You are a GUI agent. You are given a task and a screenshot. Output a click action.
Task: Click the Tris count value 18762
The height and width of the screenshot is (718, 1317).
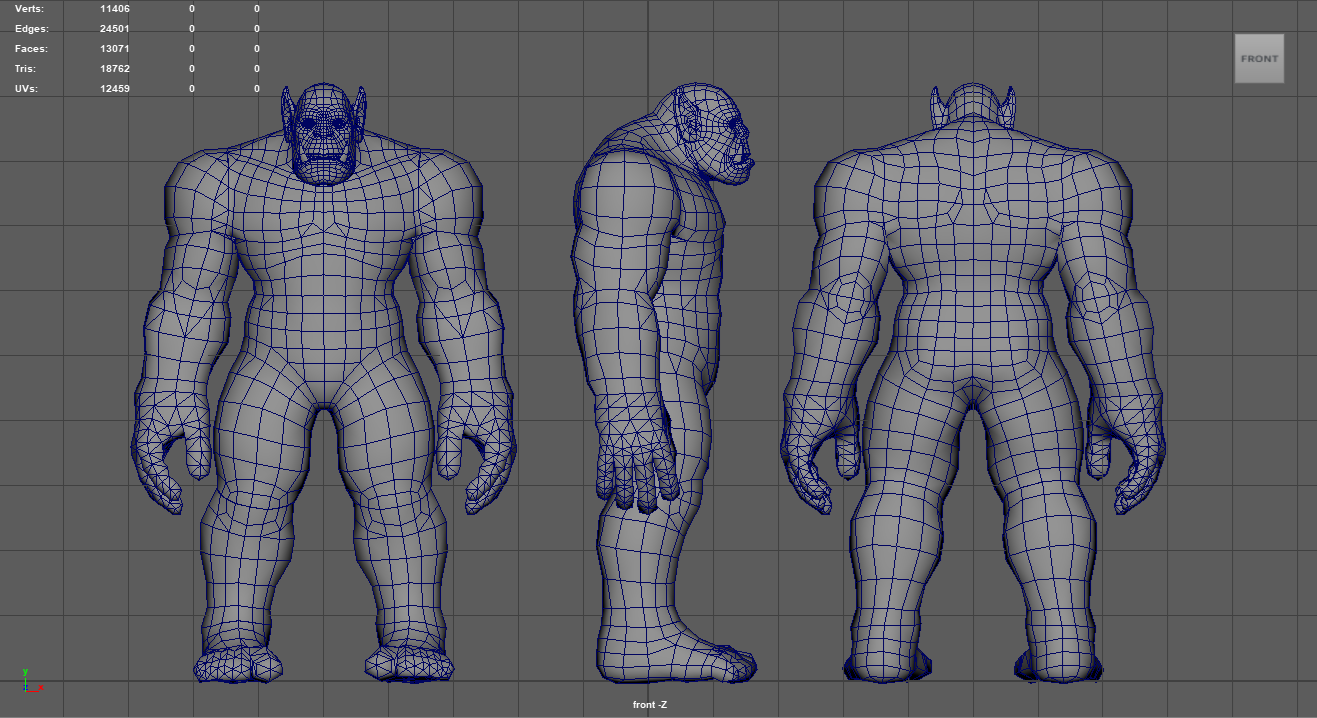click(115, 69)
